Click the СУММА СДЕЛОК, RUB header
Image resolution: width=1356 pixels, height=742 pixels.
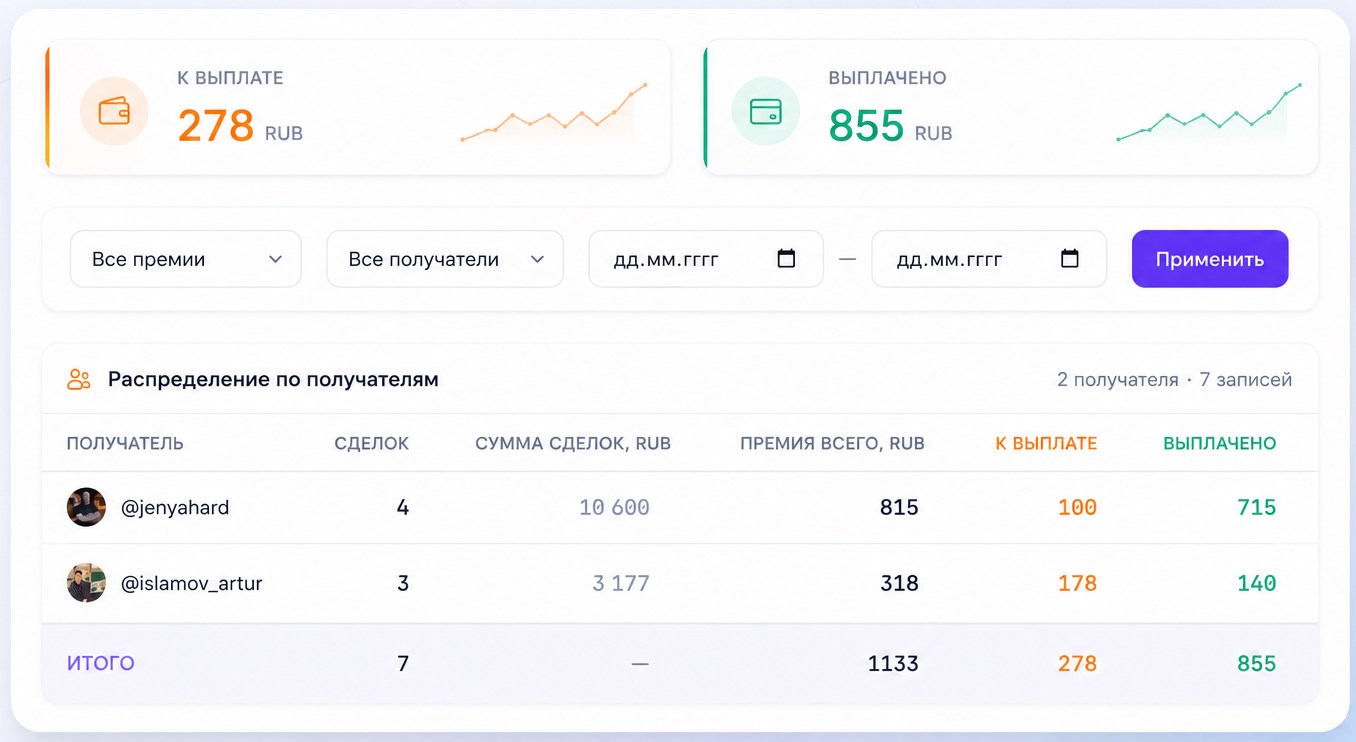pos(573,443)
